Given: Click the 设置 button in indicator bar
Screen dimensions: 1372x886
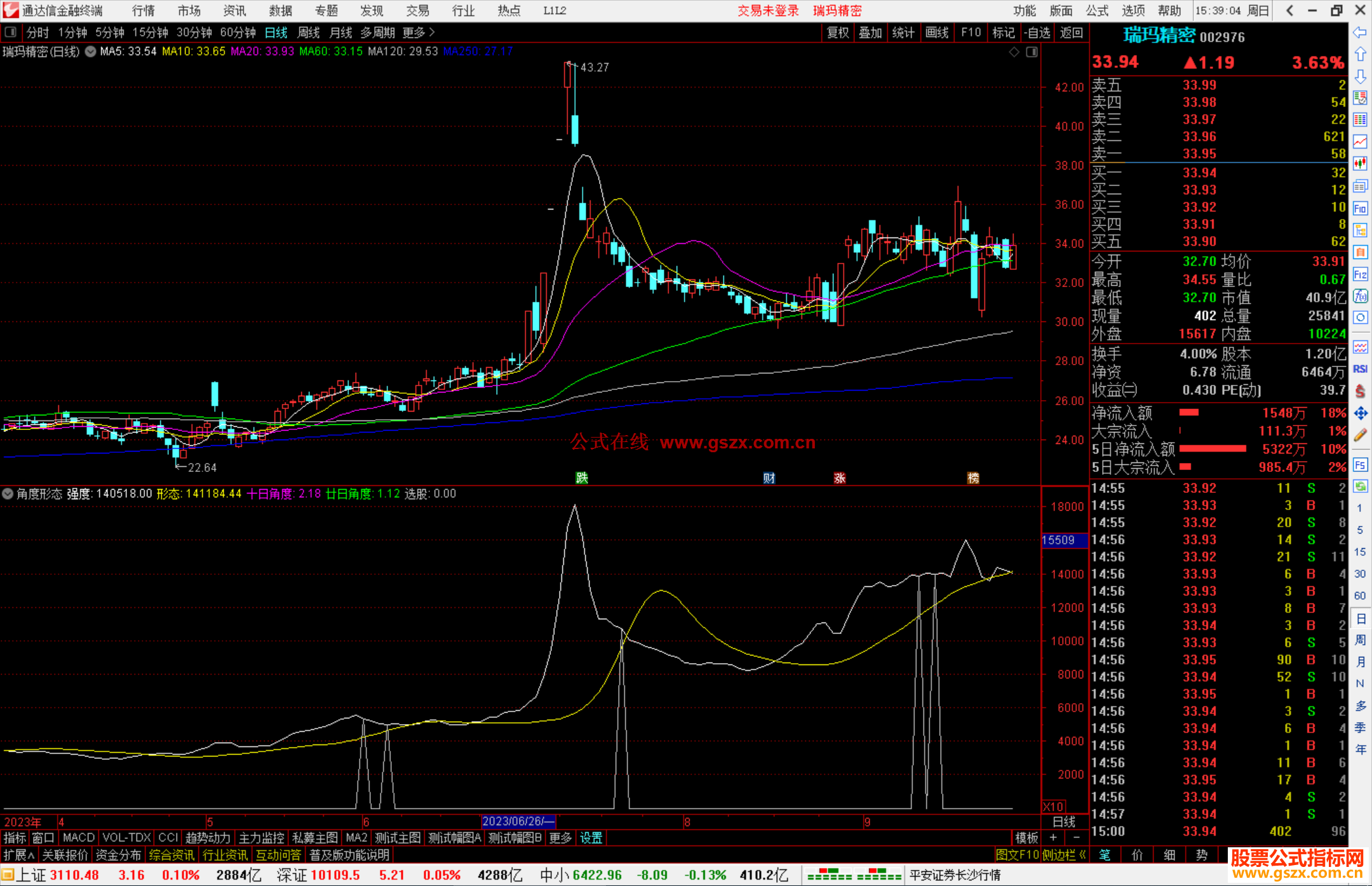Looking at the screenshot, I should pos(591,838).
